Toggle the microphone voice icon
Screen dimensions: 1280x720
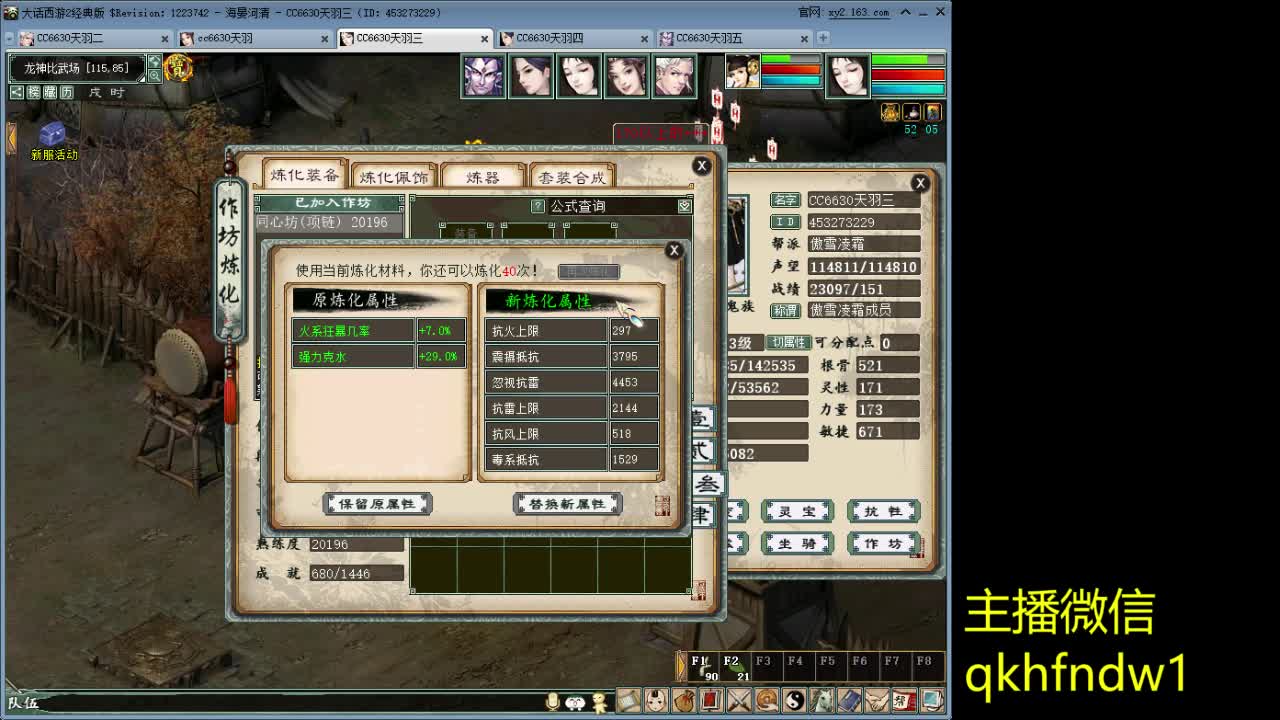tap(552, 702)
